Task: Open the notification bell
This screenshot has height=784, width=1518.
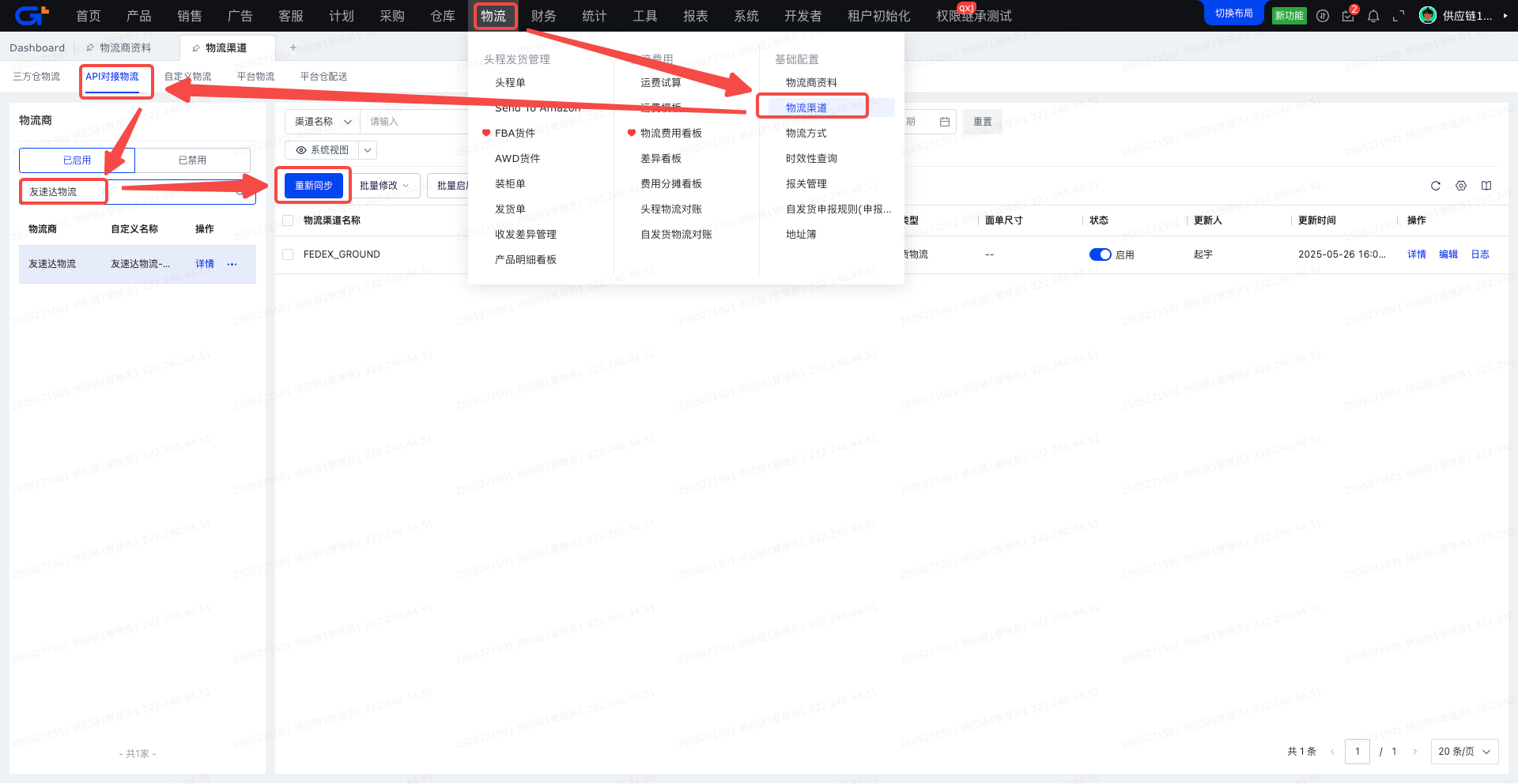Action: point(1373,16)
